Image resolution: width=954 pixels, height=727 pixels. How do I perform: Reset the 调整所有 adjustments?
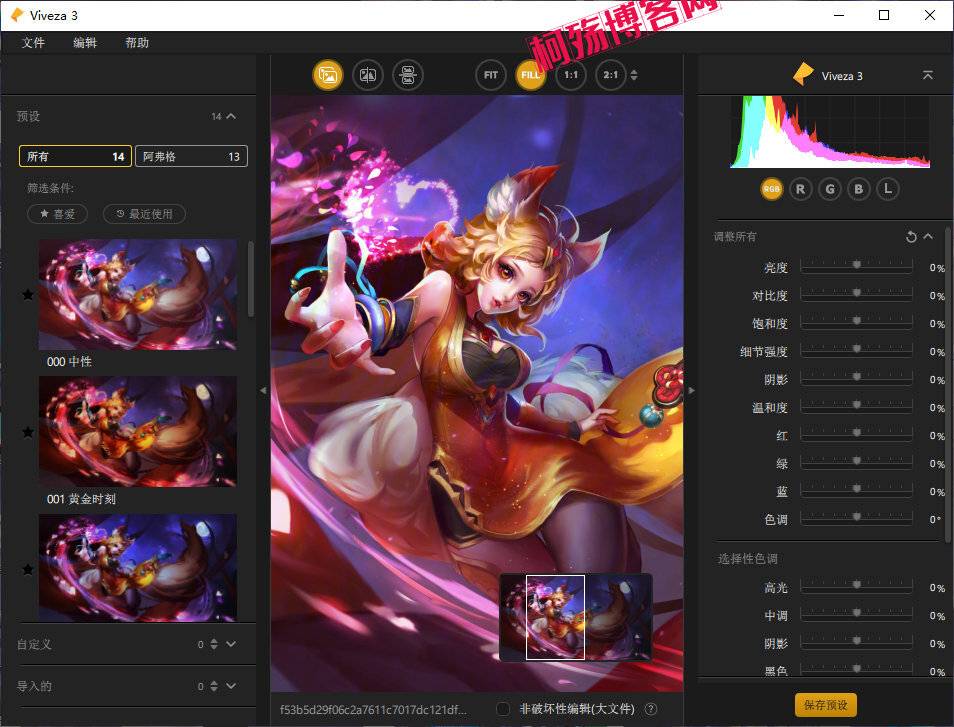pyautogui.click(x=911, y=237)
